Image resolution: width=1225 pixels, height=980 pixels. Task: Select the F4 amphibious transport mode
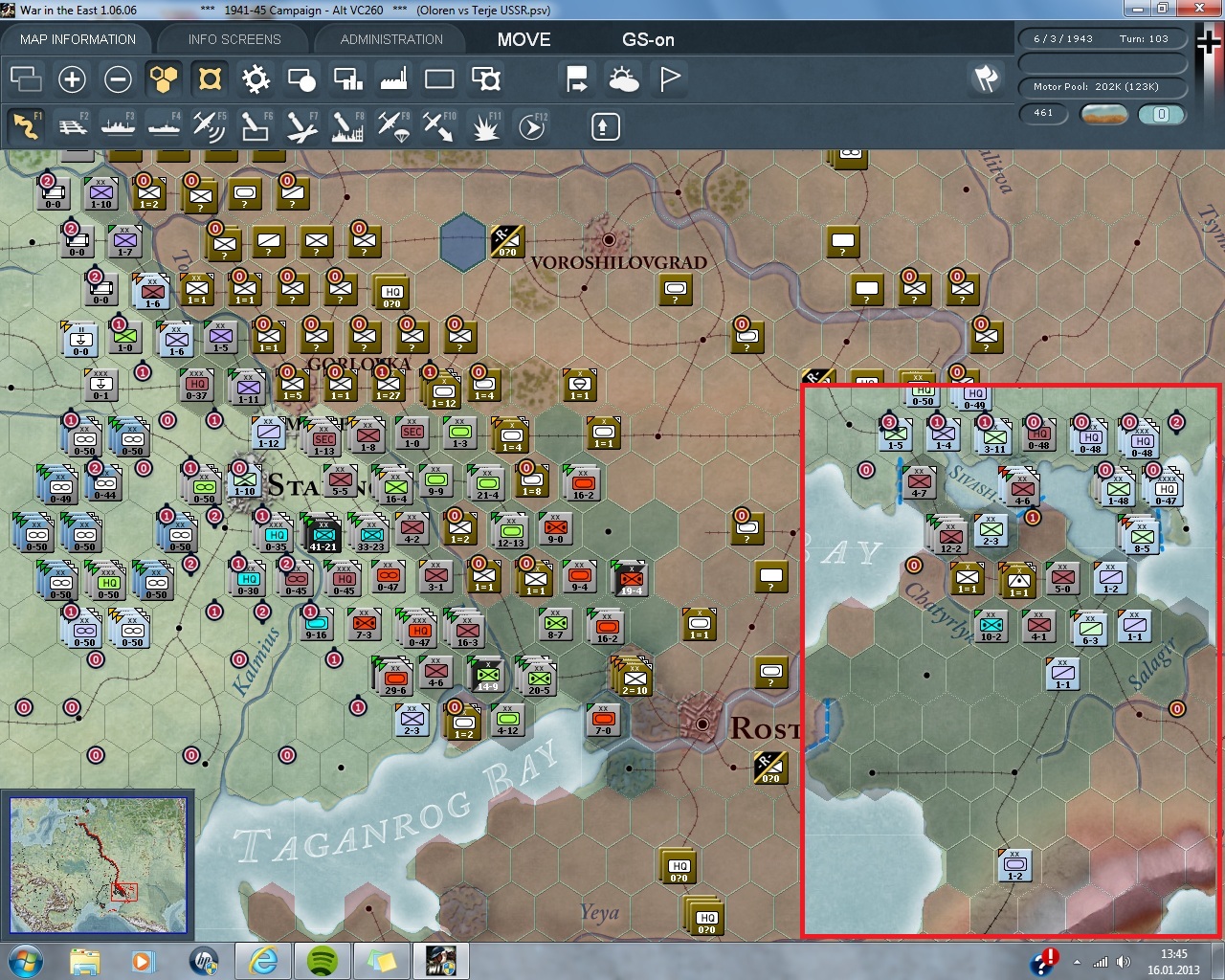tap(165, 126)
